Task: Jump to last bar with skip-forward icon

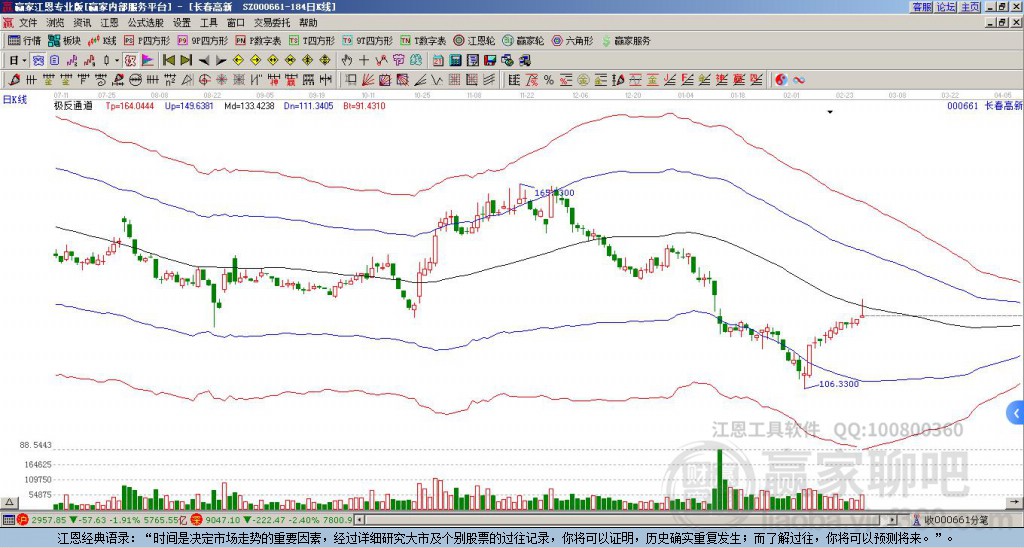Action: point(185,61)
